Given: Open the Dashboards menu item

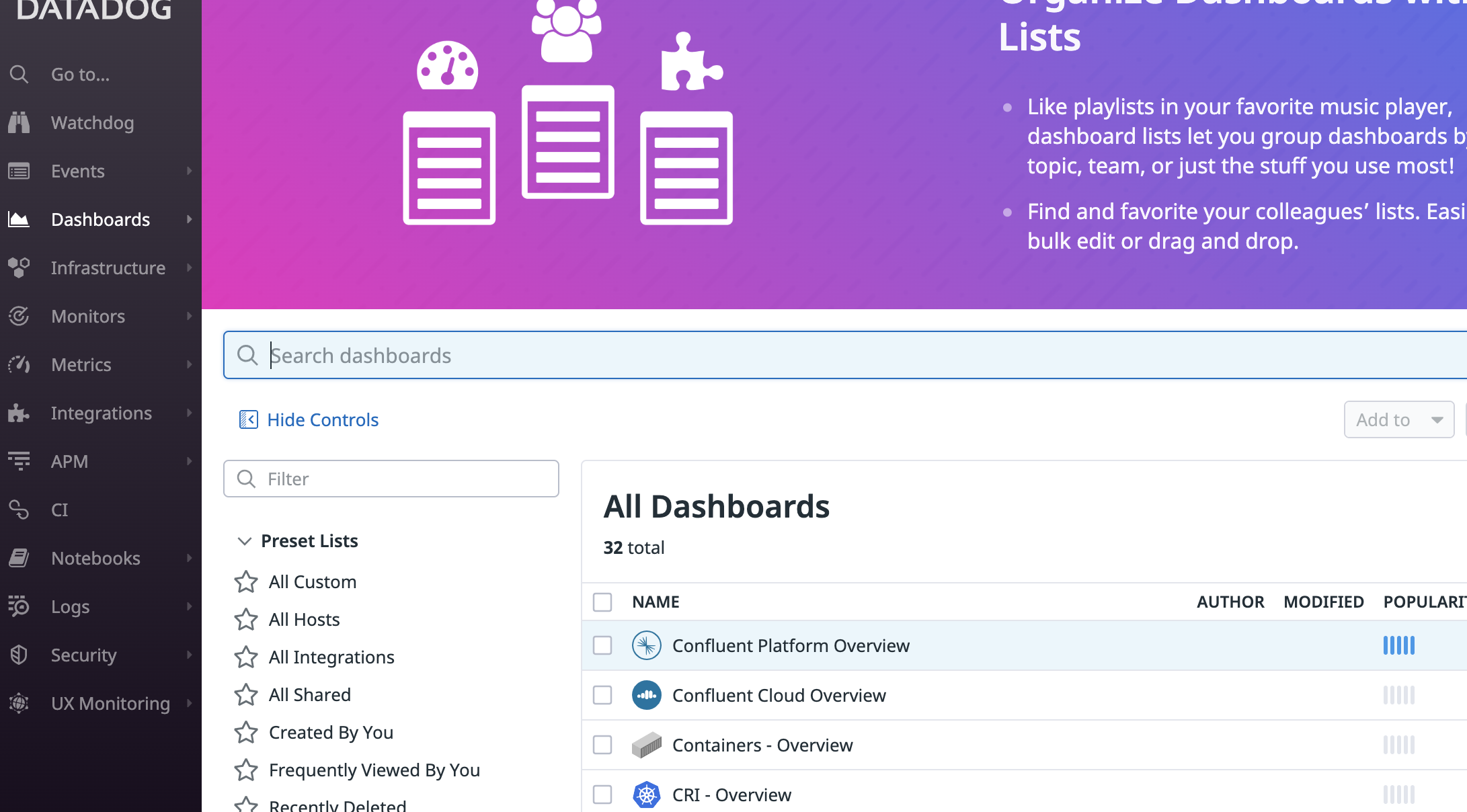Looking at the screenshot, I should tap(100, 219).
